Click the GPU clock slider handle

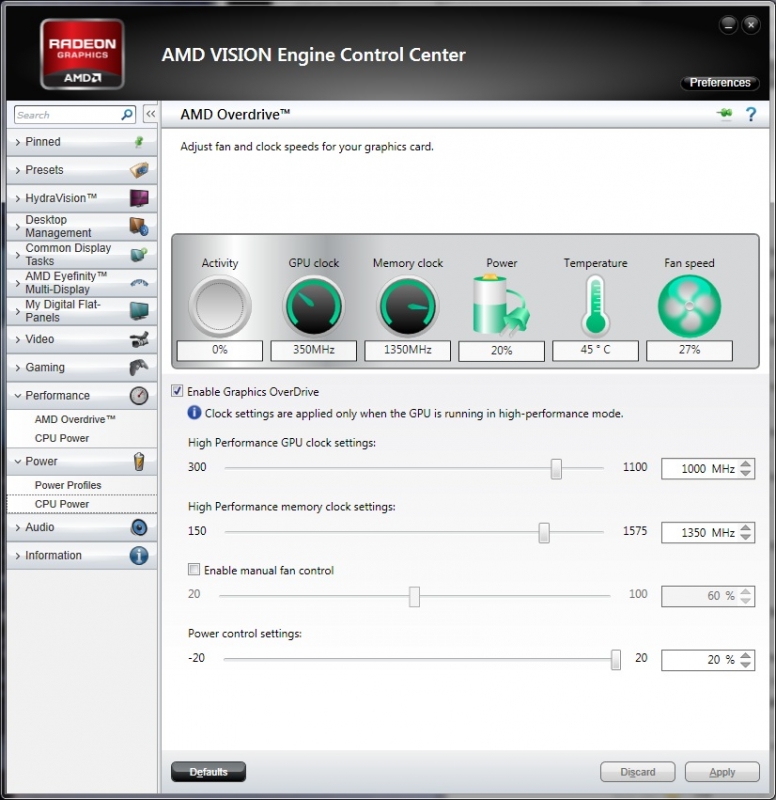(556, 469)
